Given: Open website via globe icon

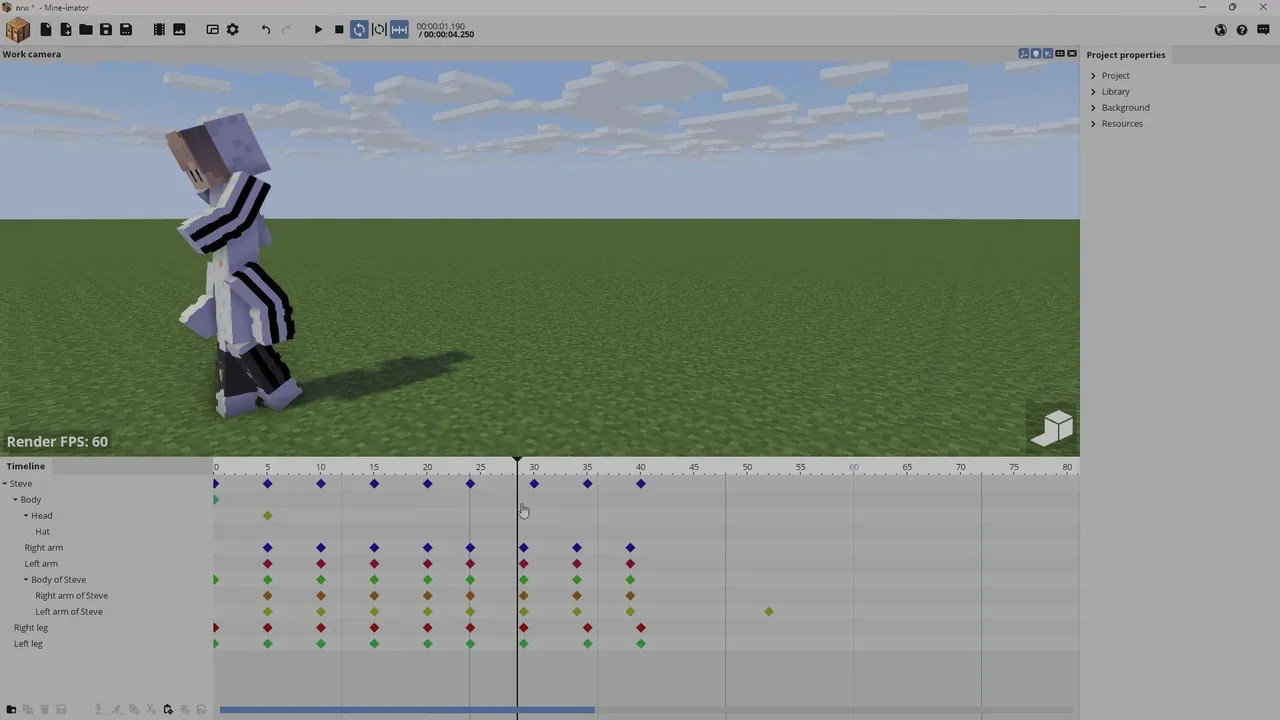Looking at the screenshot, I should [x=1221, y=30].
